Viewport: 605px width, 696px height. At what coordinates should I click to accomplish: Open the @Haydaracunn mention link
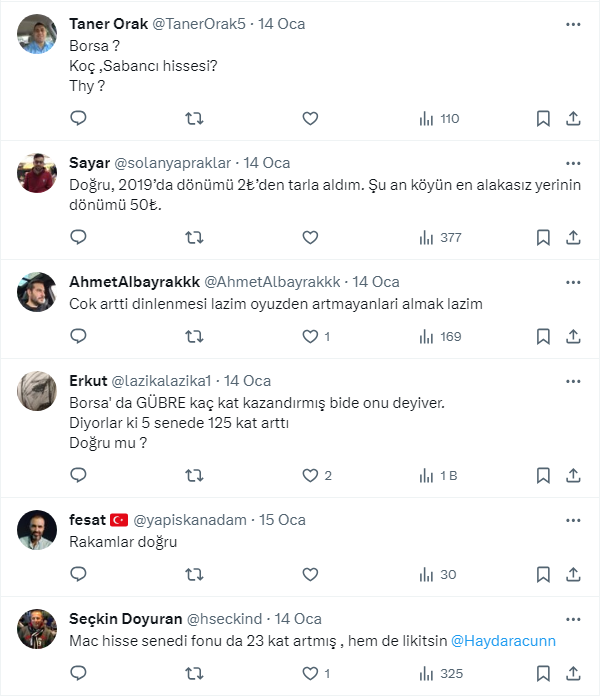pyautogui.click(x=503, y=640)
